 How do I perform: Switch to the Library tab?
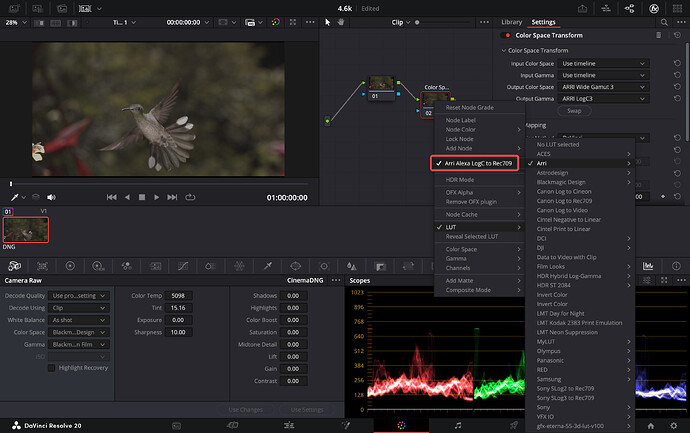click(x=511, y=22)
